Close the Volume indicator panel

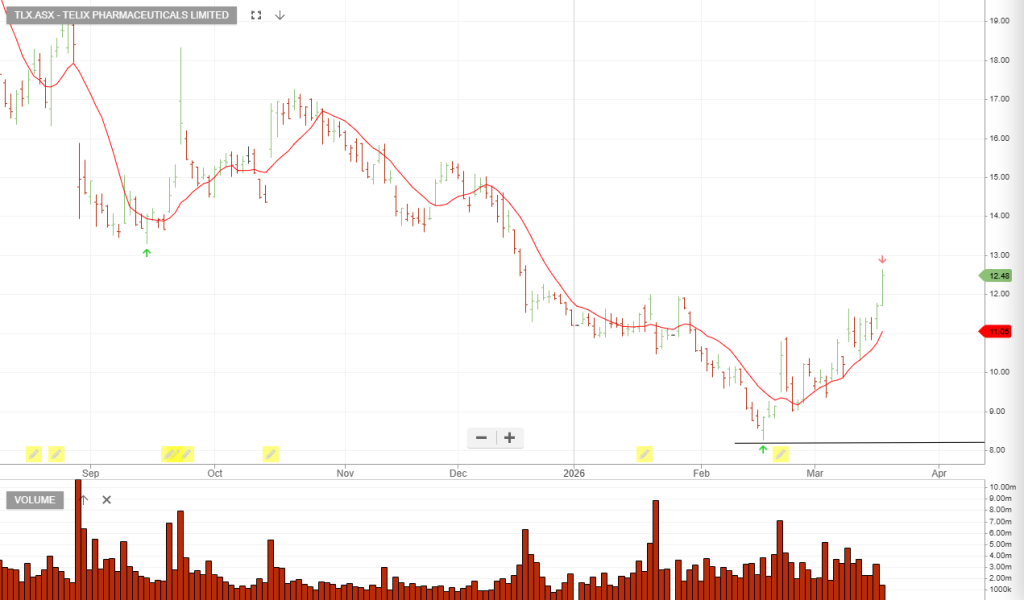pos(107,499)
